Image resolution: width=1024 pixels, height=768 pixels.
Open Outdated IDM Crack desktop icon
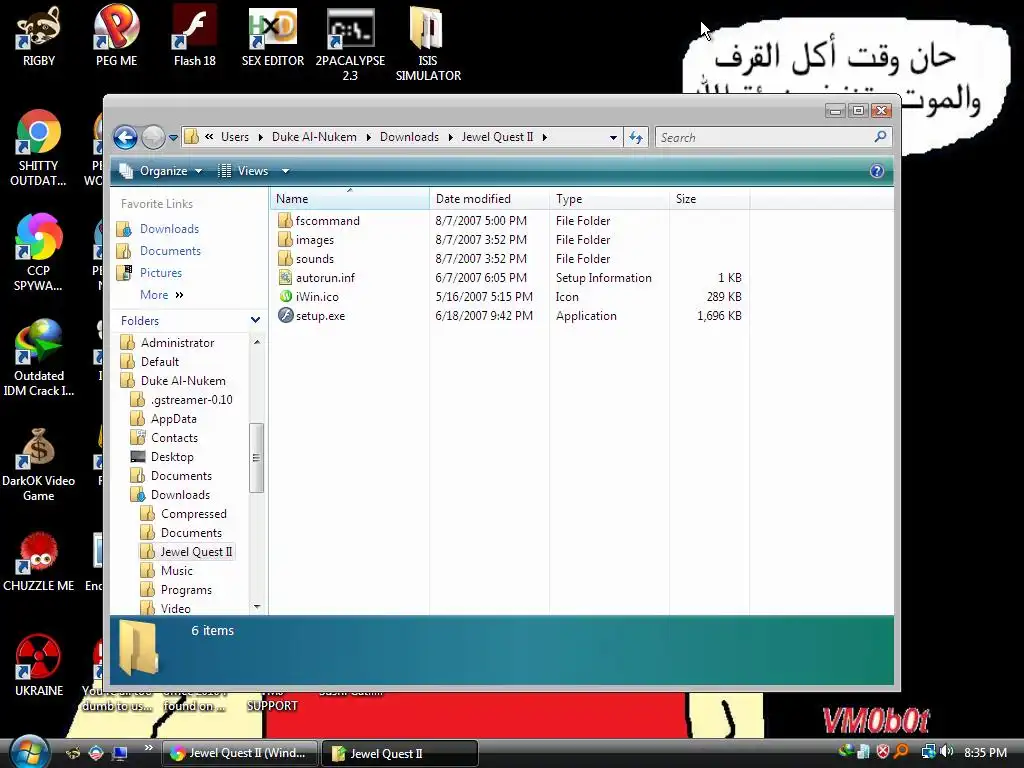click(x=39, y=358)
